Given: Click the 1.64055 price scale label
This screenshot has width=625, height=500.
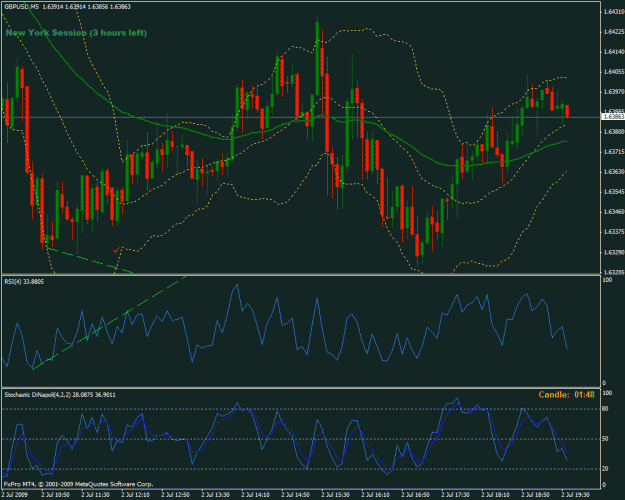Looking at the screenshot, I should point(614,72).
